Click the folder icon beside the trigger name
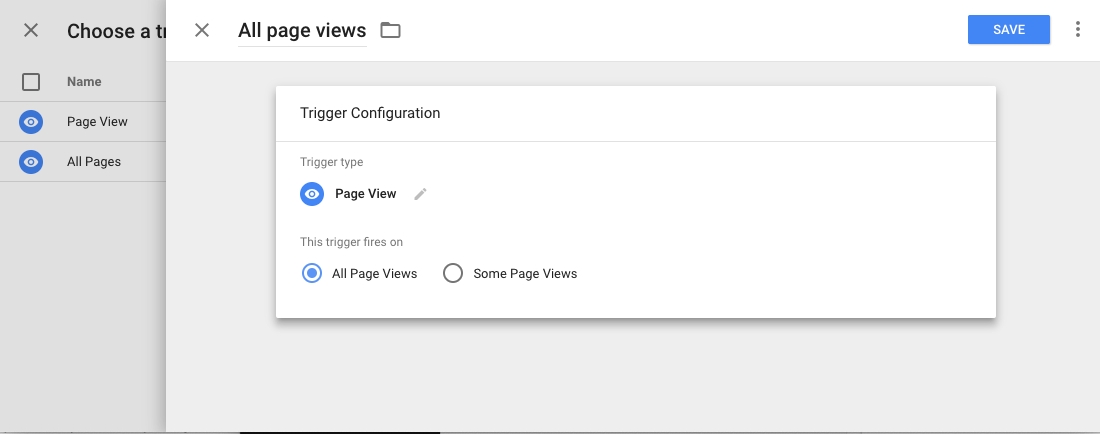1100x434 pixels. tap(390, 30)
